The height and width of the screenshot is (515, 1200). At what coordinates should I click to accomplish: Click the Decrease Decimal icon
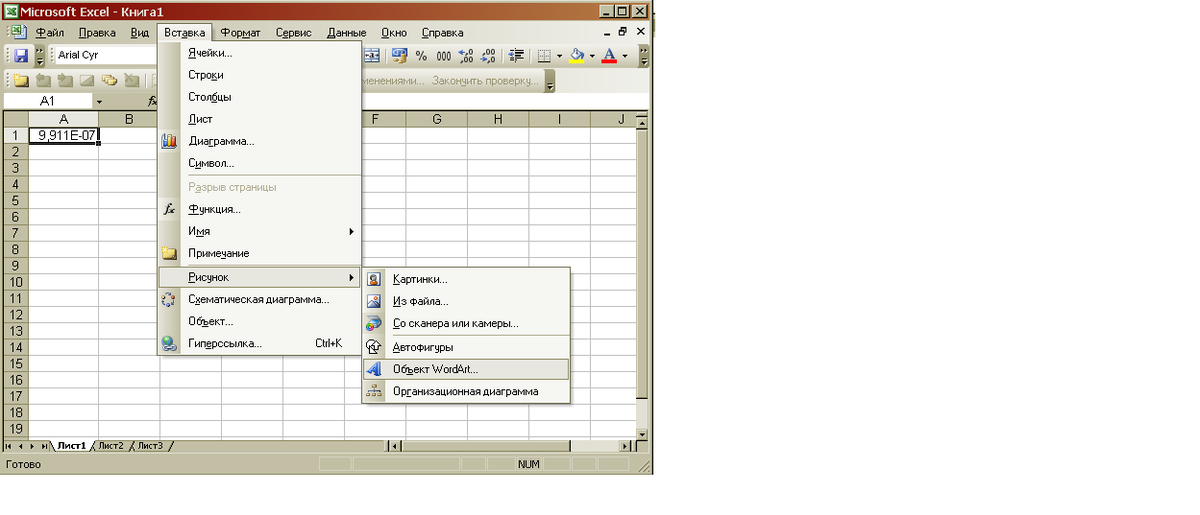pyautogui.click(x=488, y=56)
